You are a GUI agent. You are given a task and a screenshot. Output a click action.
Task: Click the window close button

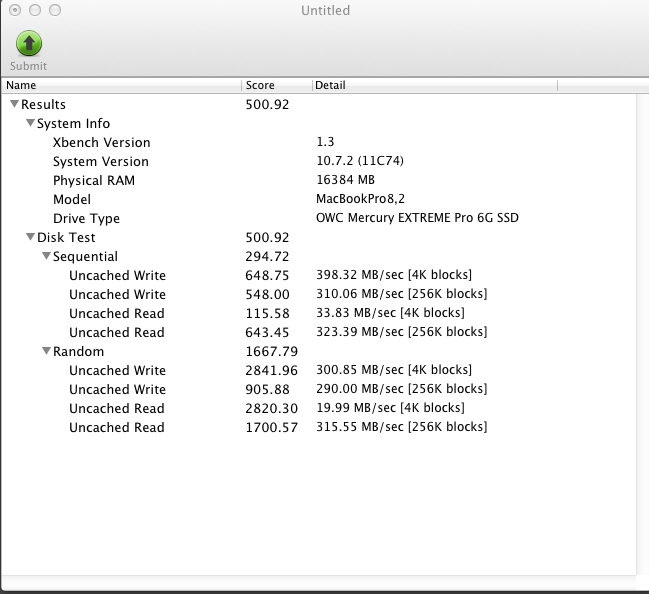(15, 10)
